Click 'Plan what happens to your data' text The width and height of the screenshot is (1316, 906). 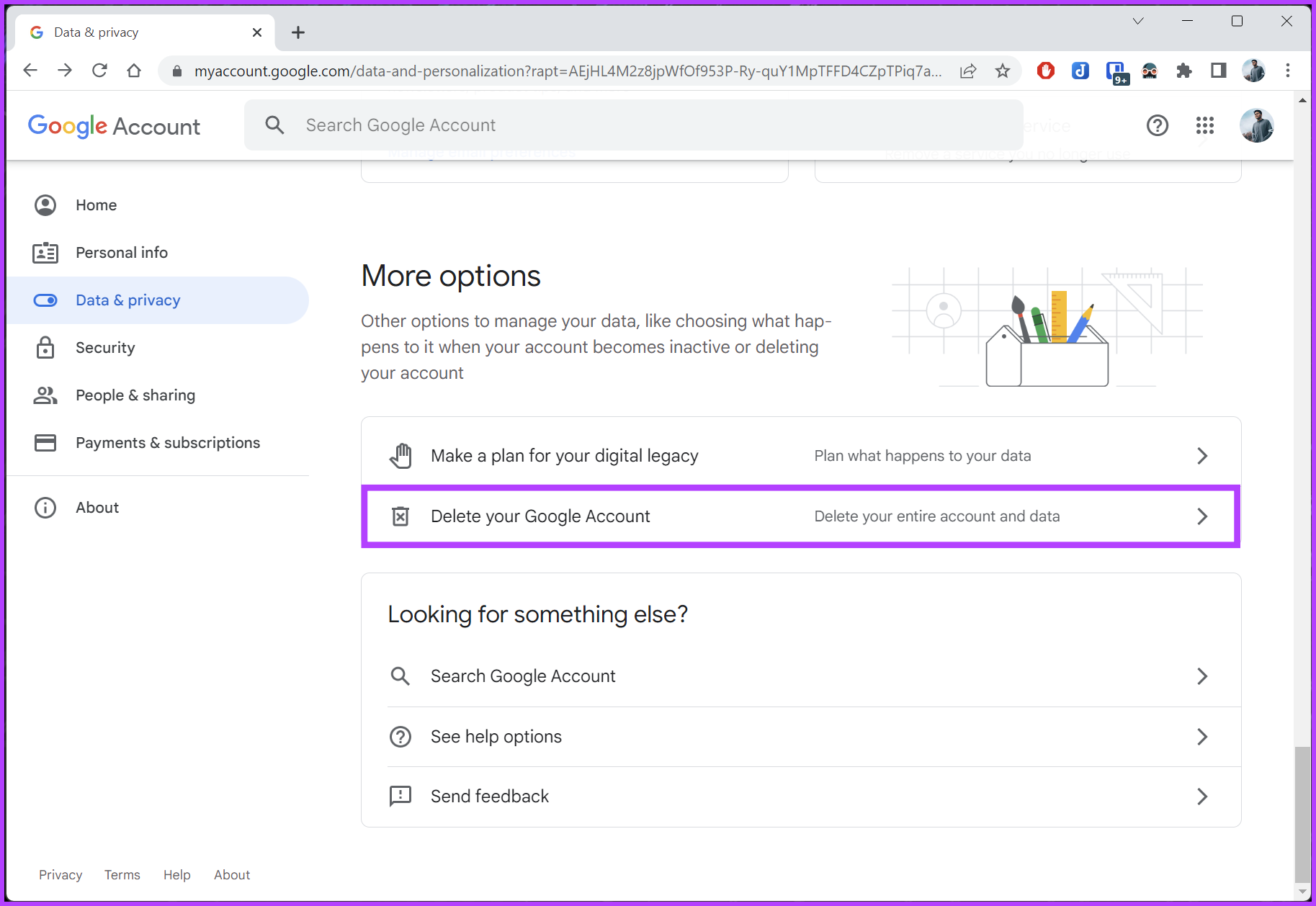pos(923,456)
